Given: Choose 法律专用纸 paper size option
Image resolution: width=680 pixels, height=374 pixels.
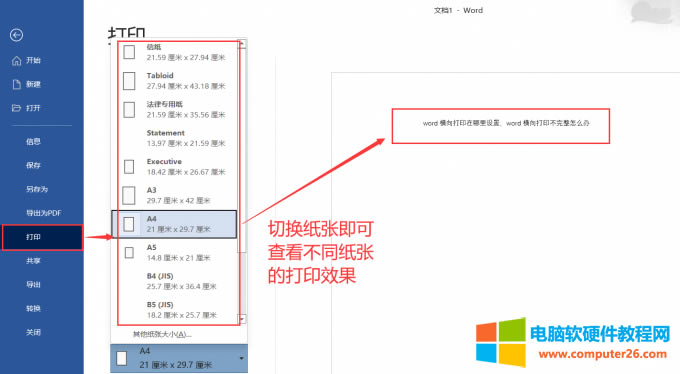Looking at the screenshot, I should click(x=178, y=109).
